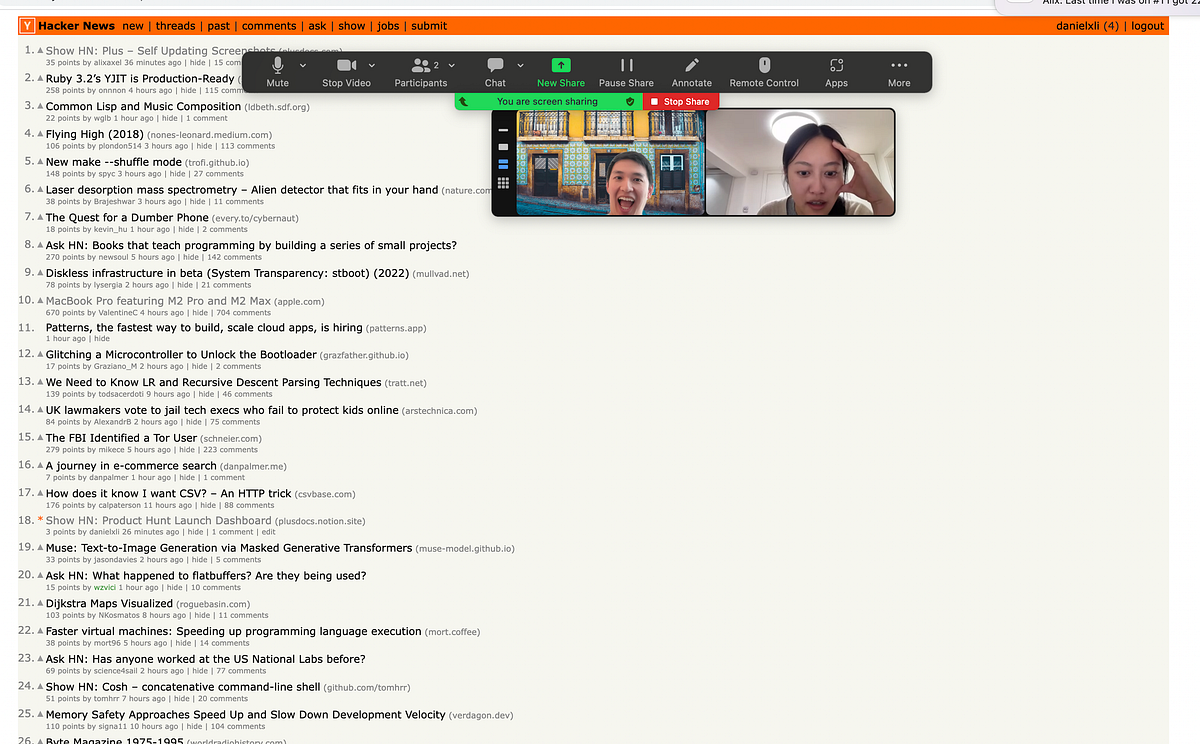
Task: Select the Annotate tool
Action: click(x=691, y=70)
